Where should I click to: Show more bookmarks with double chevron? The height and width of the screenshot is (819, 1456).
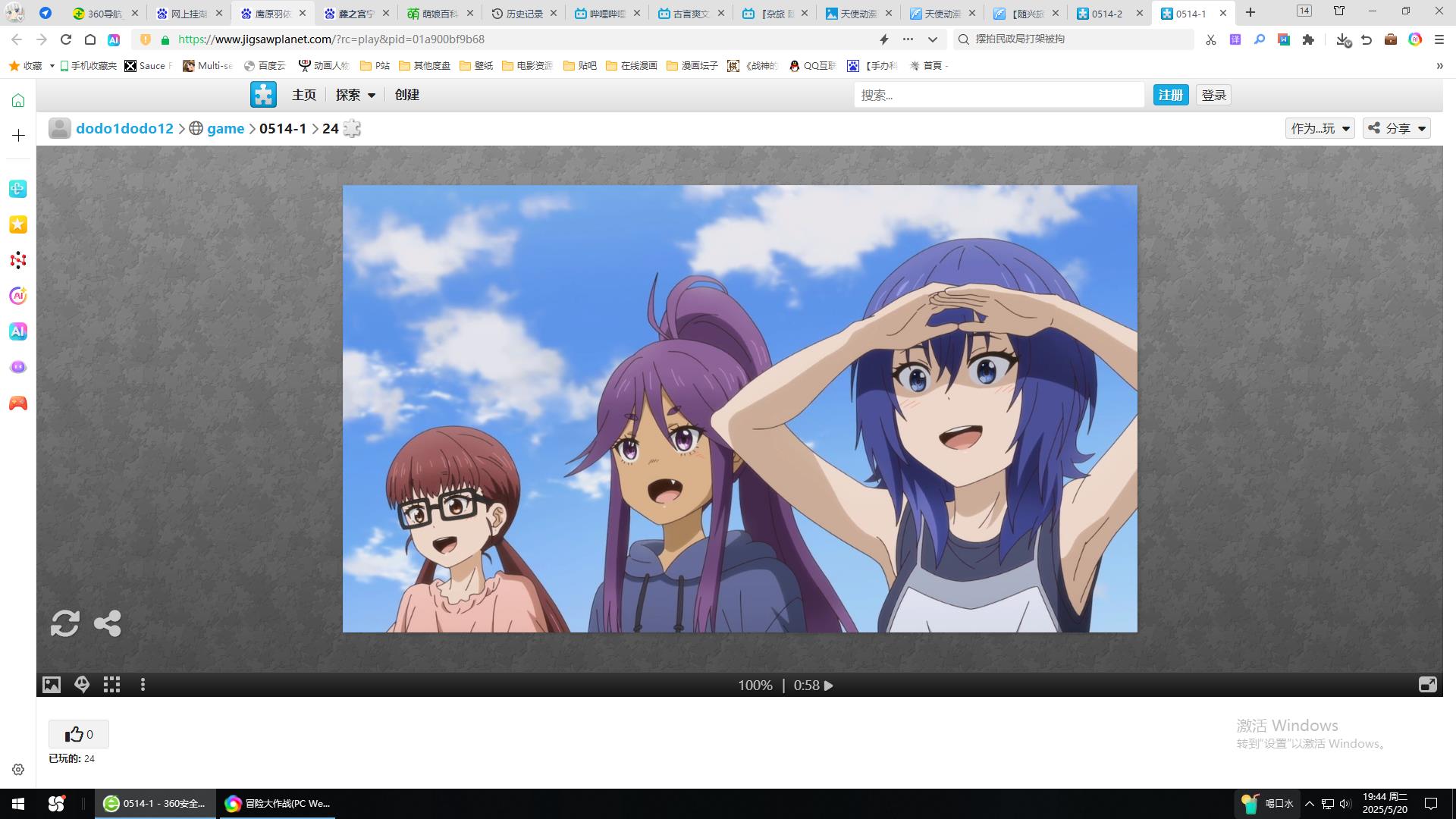pos(1439,66)
